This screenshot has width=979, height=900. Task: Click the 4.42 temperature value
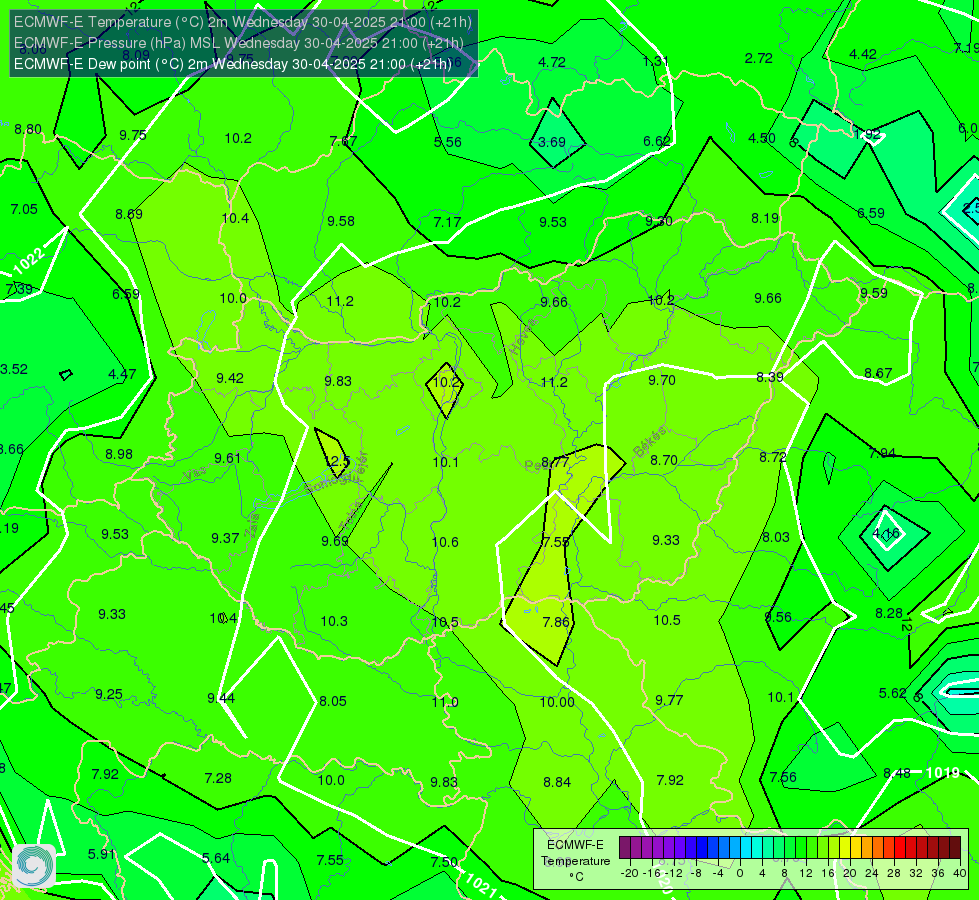[x=863, y=54]
